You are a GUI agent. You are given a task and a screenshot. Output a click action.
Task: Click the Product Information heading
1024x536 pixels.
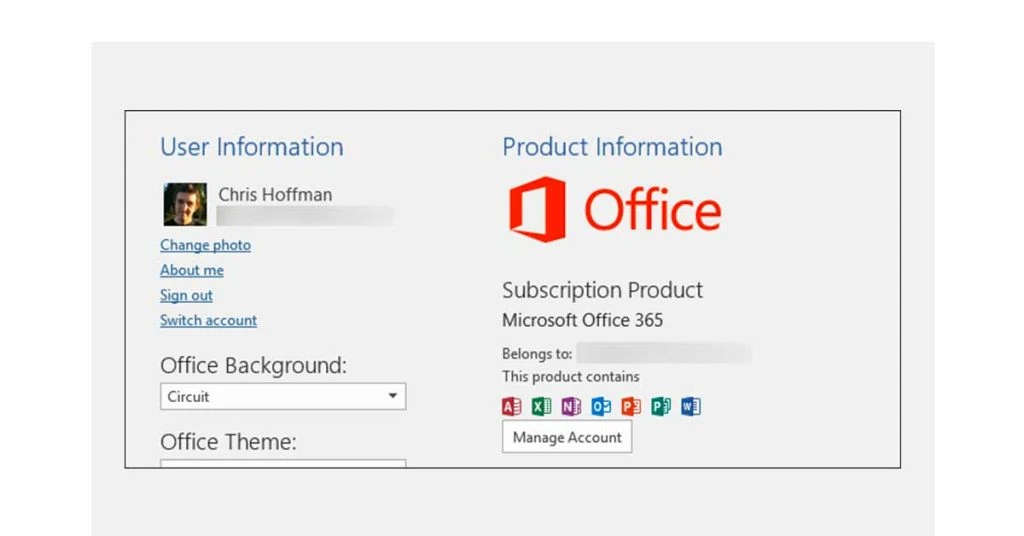[x=612, y=147]
